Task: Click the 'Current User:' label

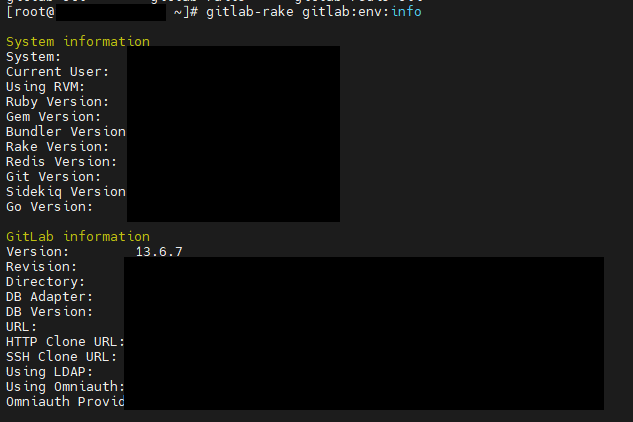Action: coord(57,72)
